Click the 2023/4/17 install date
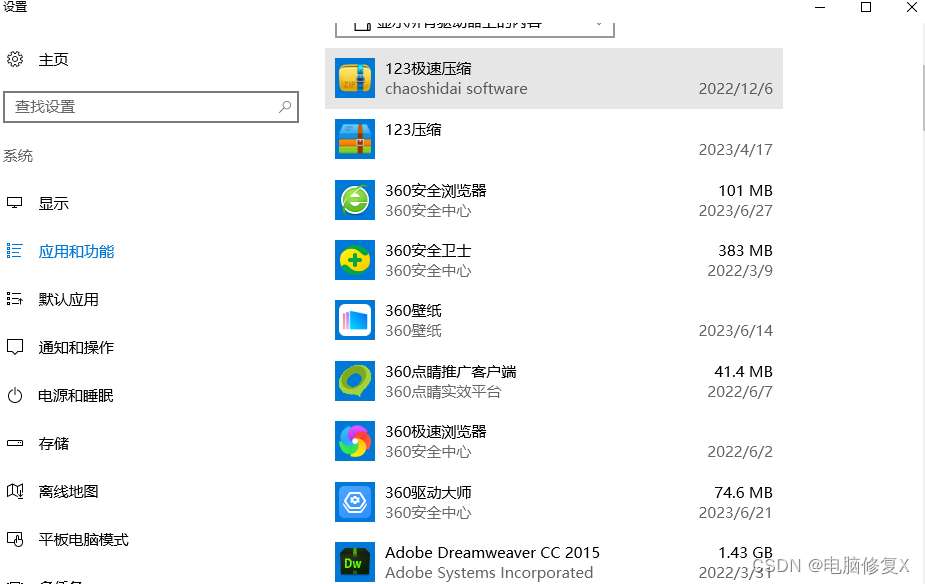 click(736, 150)
